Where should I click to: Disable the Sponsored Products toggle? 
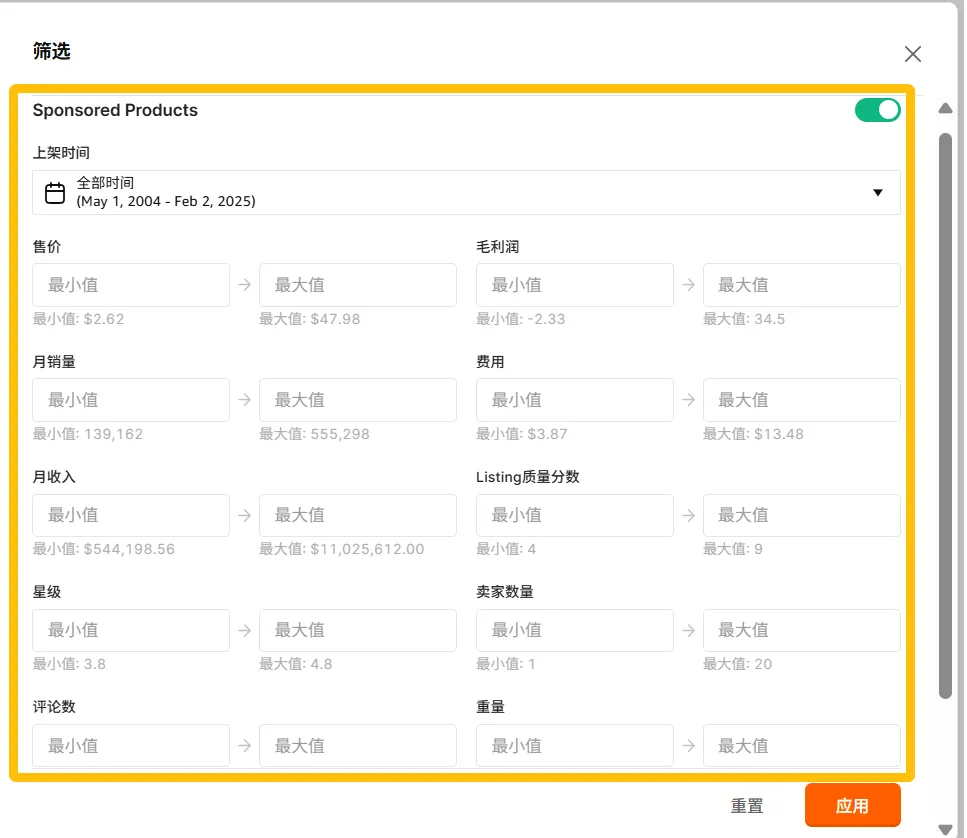tap(878, 110)
